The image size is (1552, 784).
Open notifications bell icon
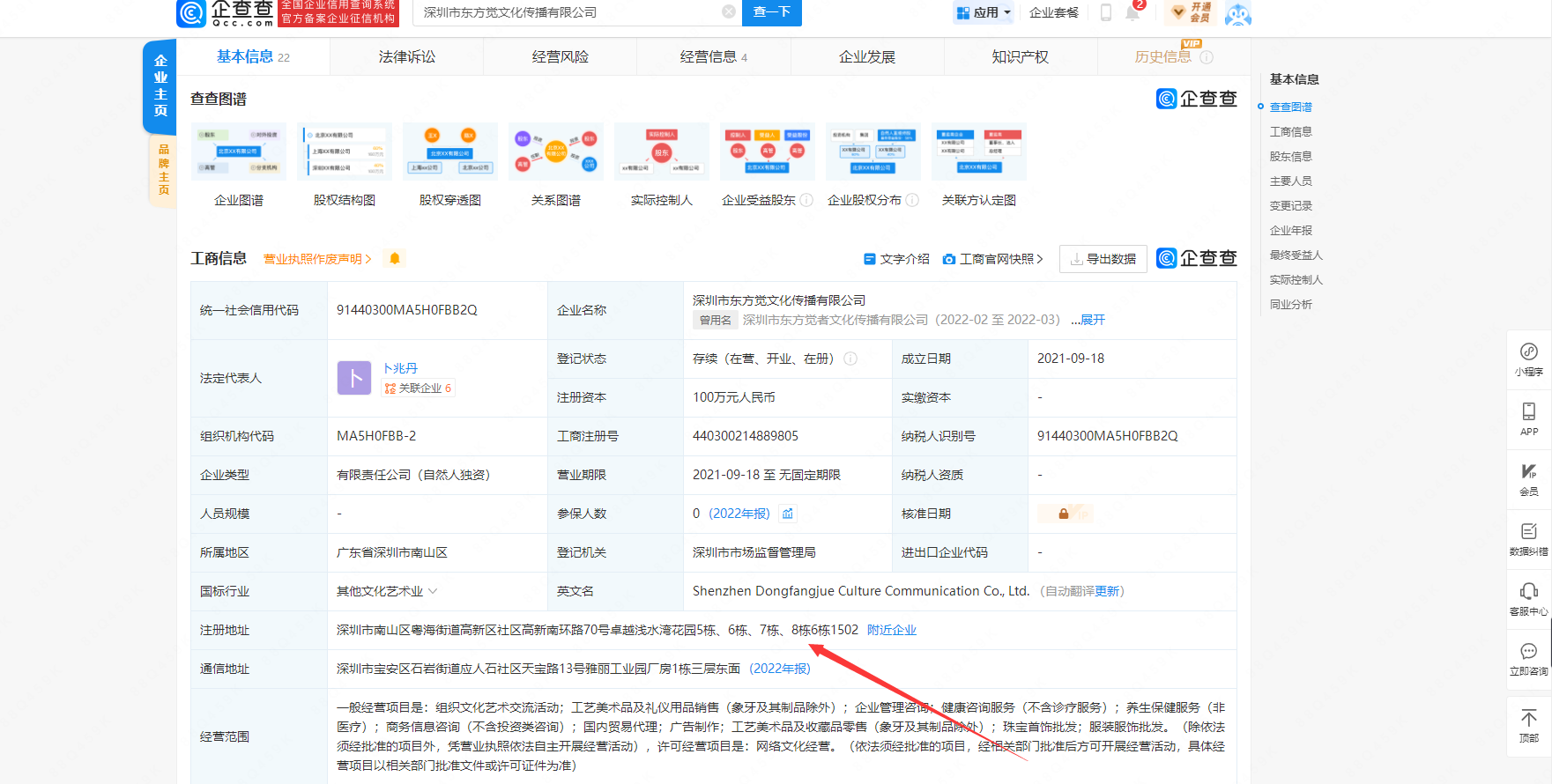click(1133, 12)
